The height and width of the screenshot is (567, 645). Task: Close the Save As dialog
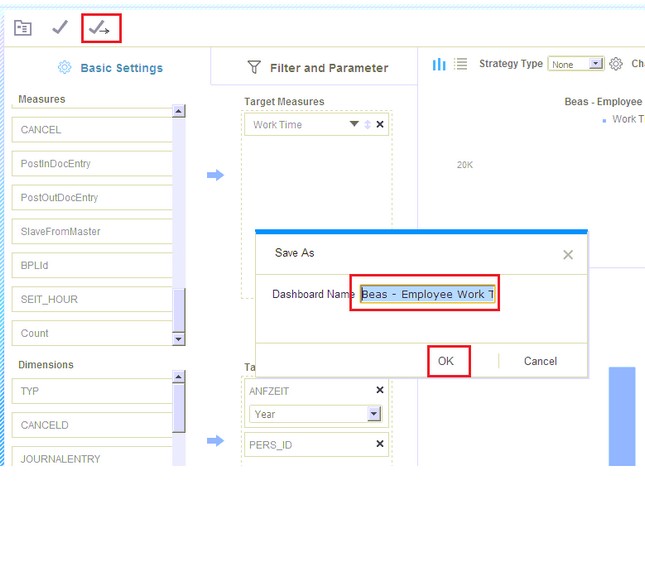568,255
